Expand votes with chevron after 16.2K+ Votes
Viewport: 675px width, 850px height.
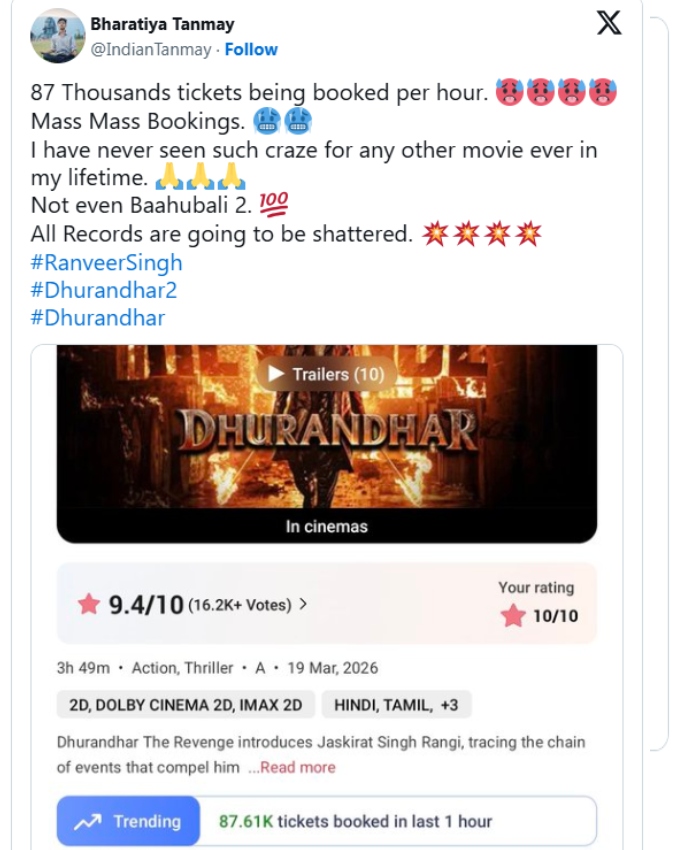pos(303,604)
